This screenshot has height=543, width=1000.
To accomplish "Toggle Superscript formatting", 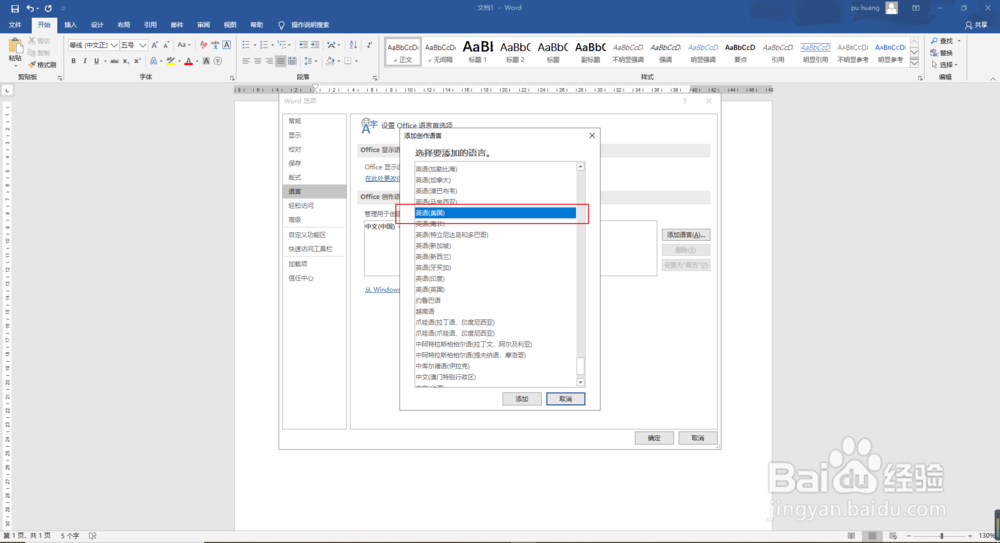I will 137,61.
